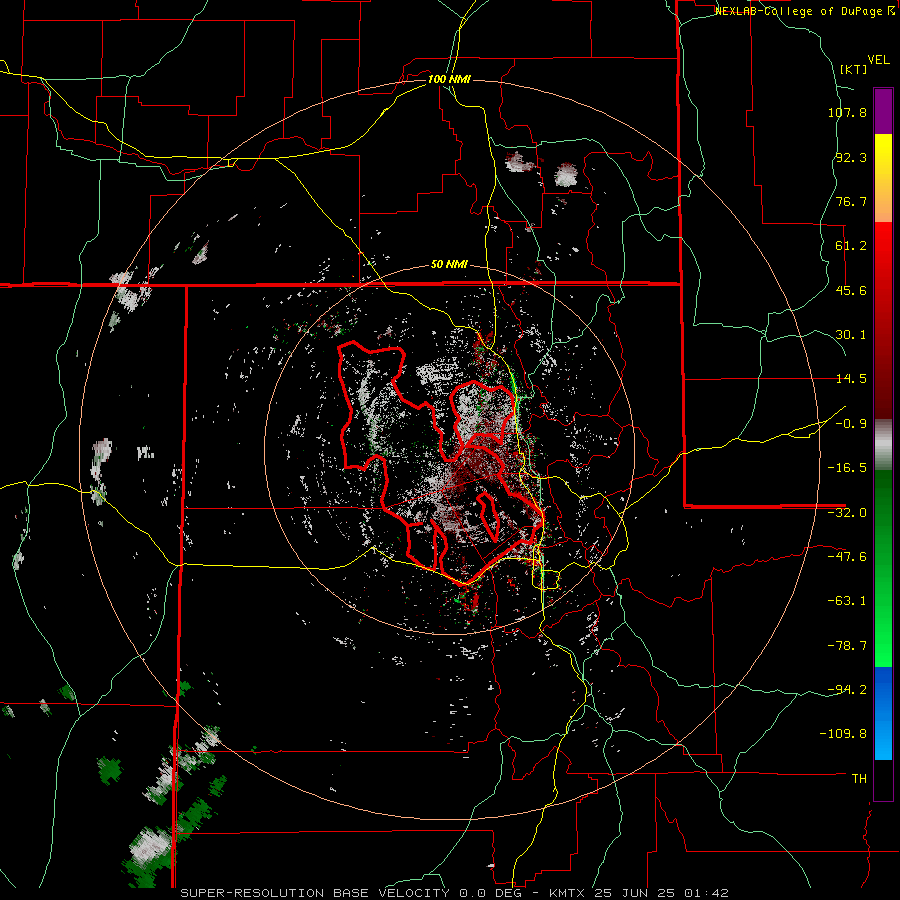The image size is (900, 900).
Task: Click the -94.2 velocity scale value
Action: click(x=847, y=689)
